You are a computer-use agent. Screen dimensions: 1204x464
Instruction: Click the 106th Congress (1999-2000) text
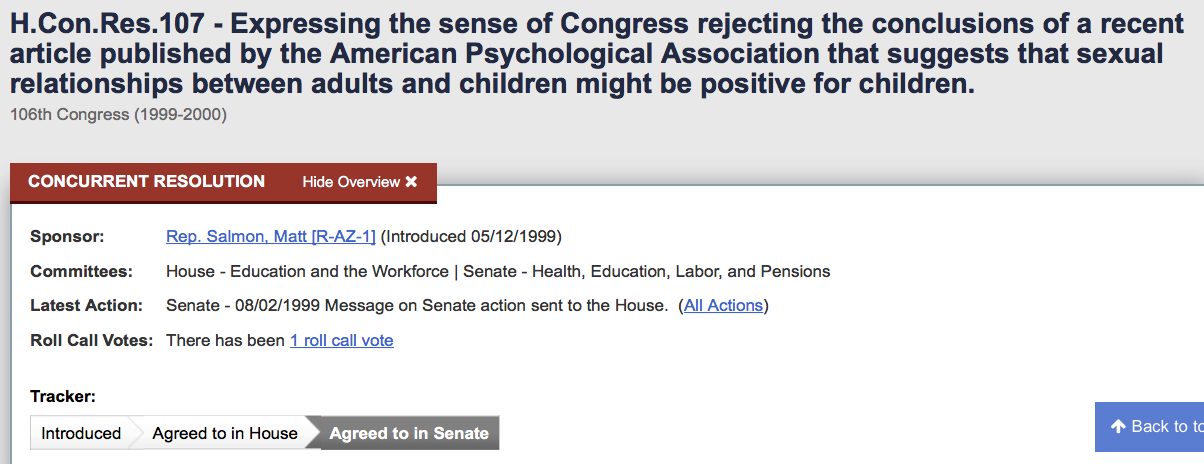pyautogui.click(x=118, y=115)
